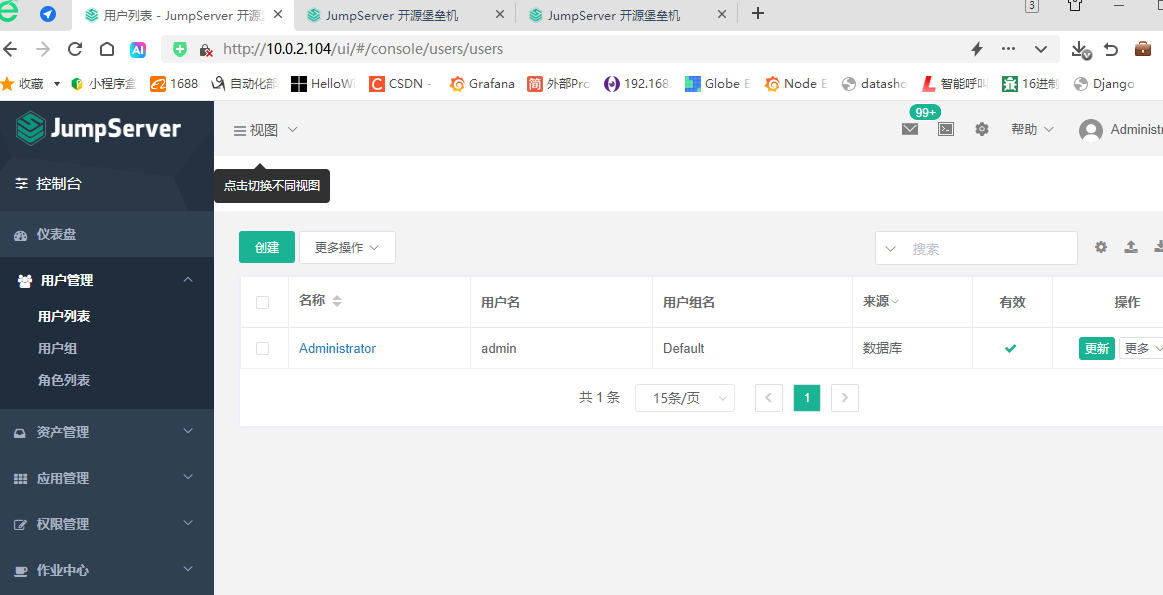1163x595 pixels.
Task: Open the 15条/页 page size dropdown
Action: (x=685, y=397)
